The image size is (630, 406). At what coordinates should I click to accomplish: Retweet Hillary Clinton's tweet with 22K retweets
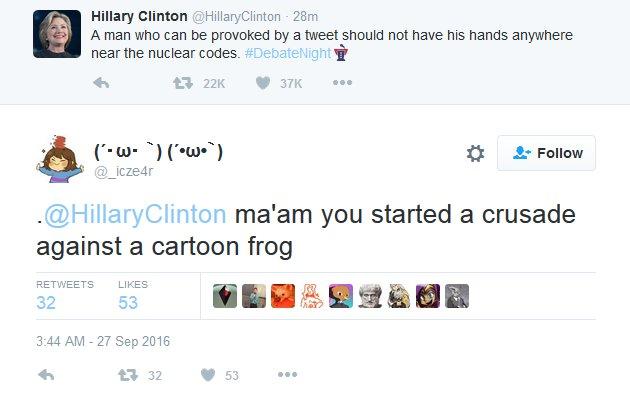point(183,83)
